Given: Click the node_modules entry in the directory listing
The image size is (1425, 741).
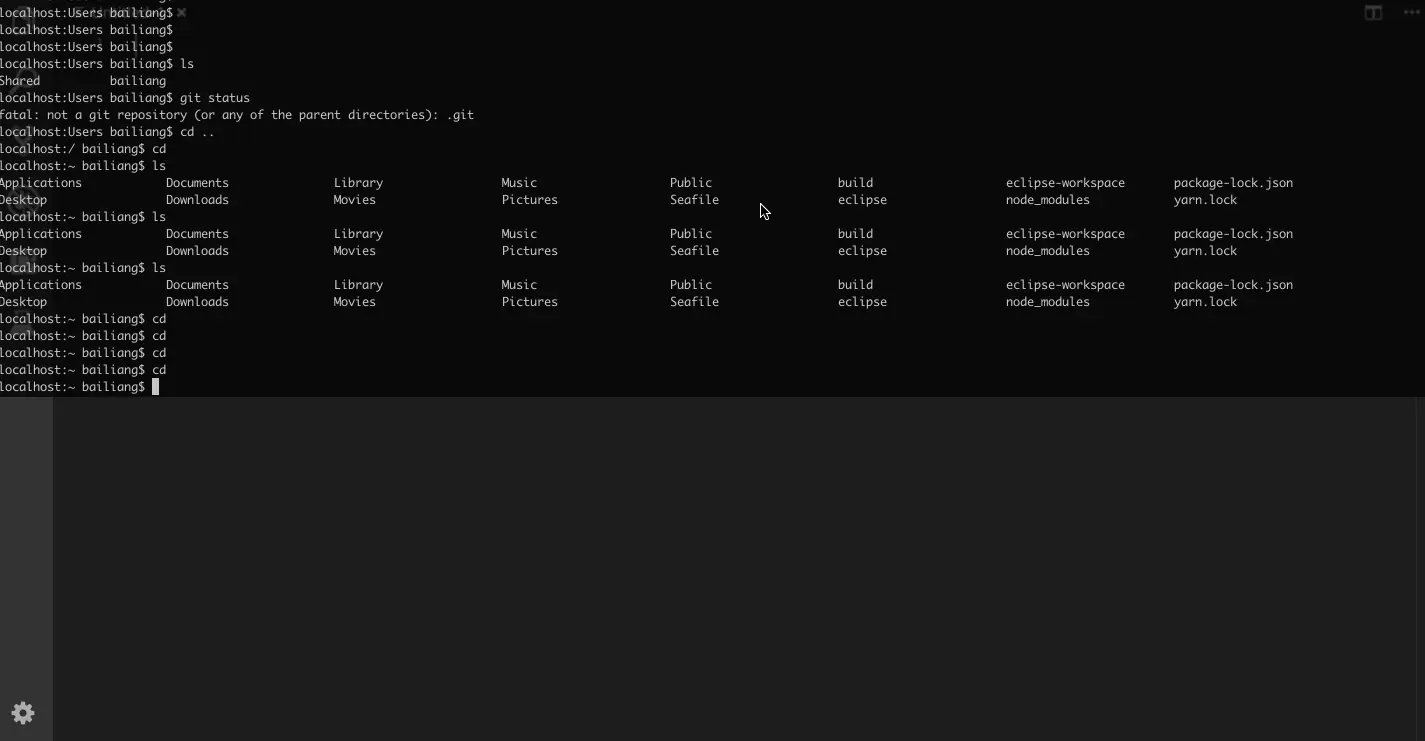Looking at the screenshot, I should point(1046,199).
